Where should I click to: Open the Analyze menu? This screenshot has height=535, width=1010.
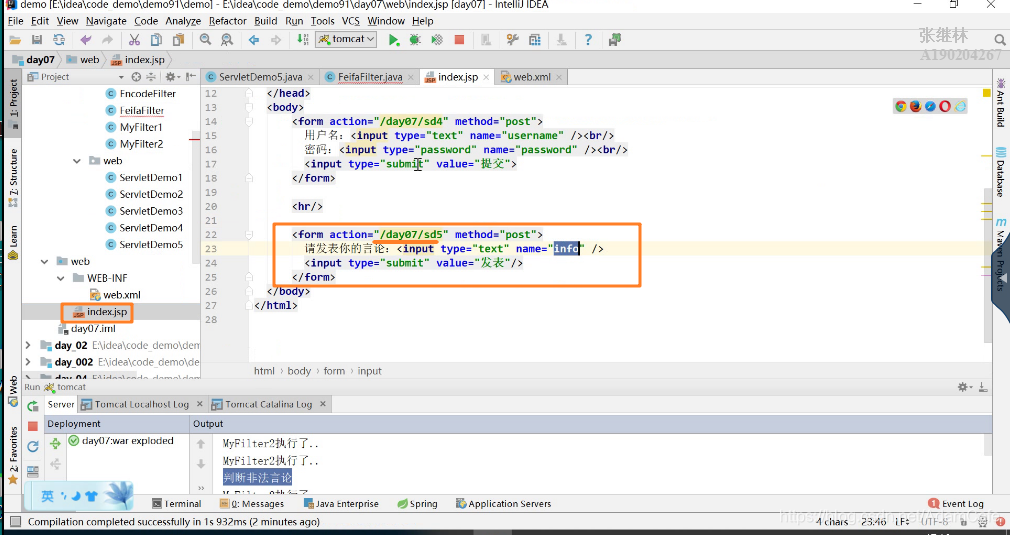point(183,21)
